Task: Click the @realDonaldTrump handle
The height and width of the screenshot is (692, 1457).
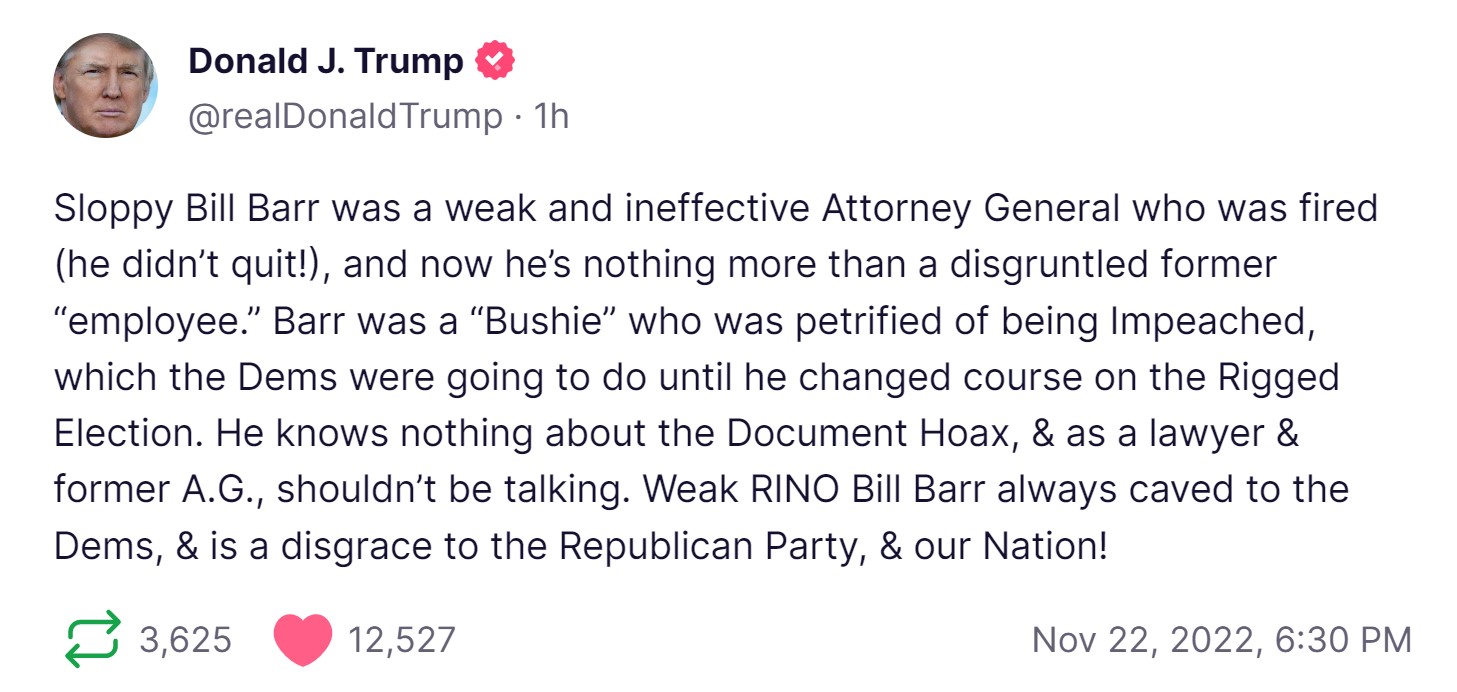Action: [x=345, y=117]
